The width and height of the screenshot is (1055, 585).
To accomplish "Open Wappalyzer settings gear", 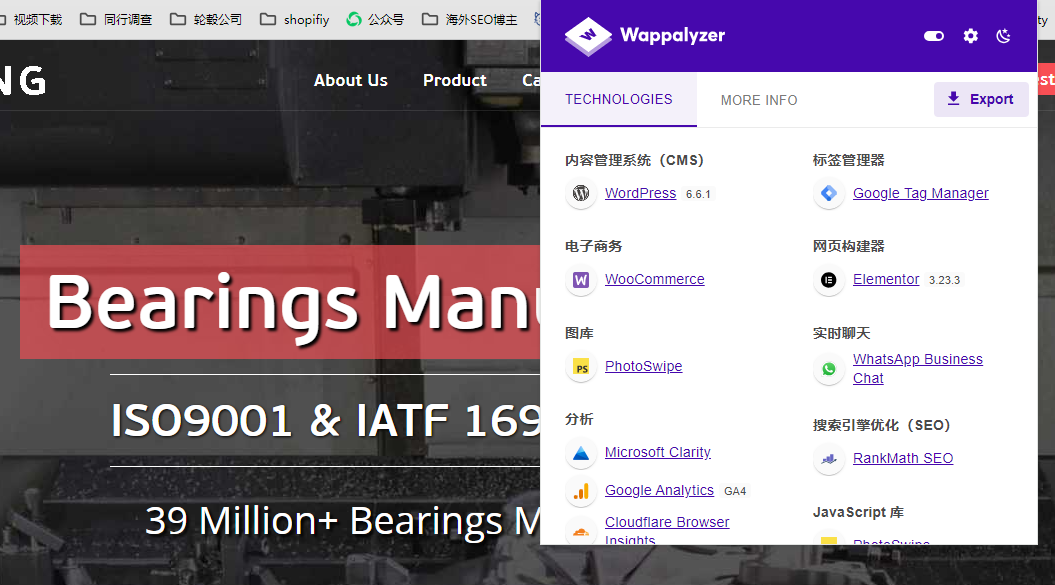I will [x=970, y=36].
